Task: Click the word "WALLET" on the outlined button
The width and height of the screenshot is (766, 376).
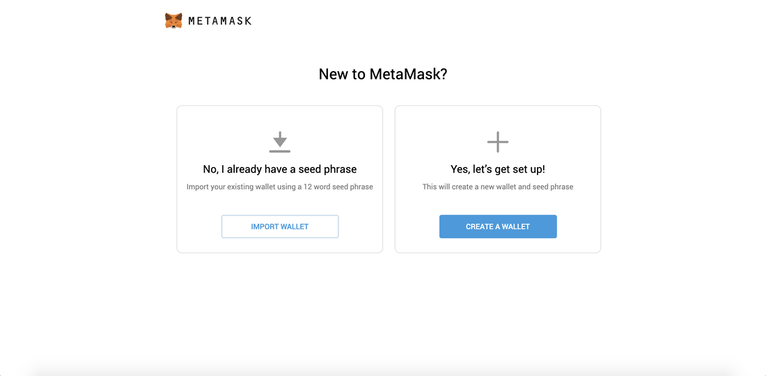Action: tap(295, 227)
